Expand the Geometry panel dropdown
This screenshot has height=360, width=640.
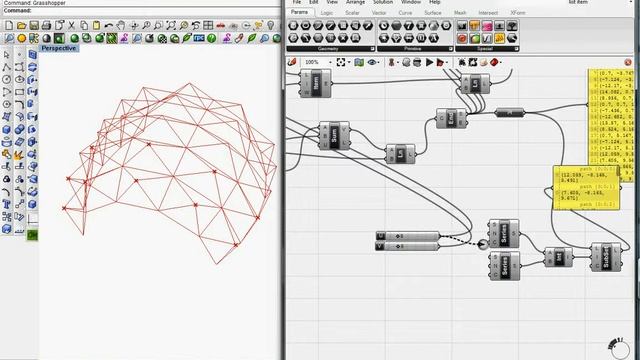[x=372, y=49]
